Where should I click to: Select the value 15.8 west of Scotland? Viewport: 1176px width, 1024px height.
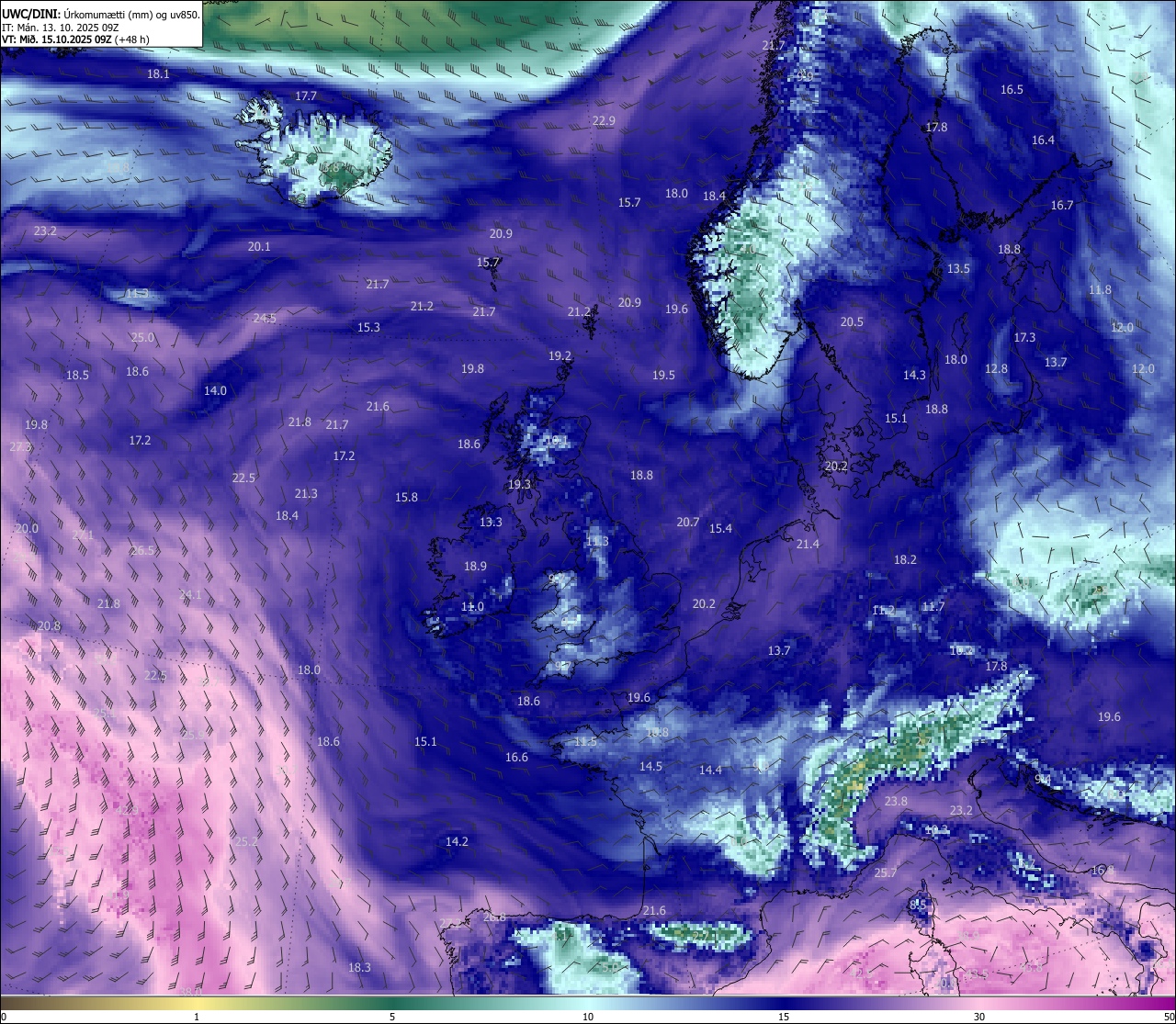(406, 497)
